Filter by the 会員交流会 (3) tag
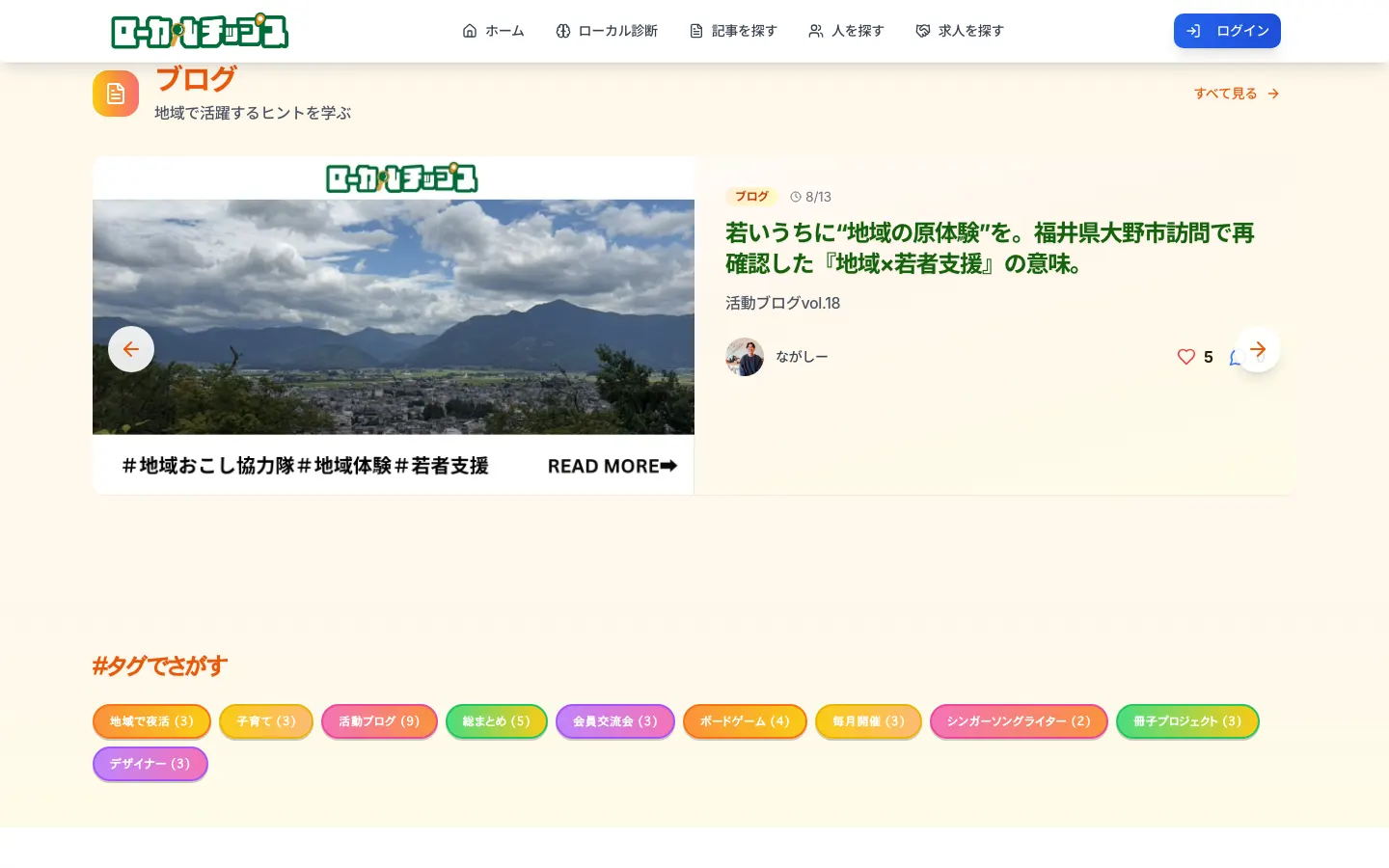The height and width of the screenshot is (868, 1389). [615, 721]
